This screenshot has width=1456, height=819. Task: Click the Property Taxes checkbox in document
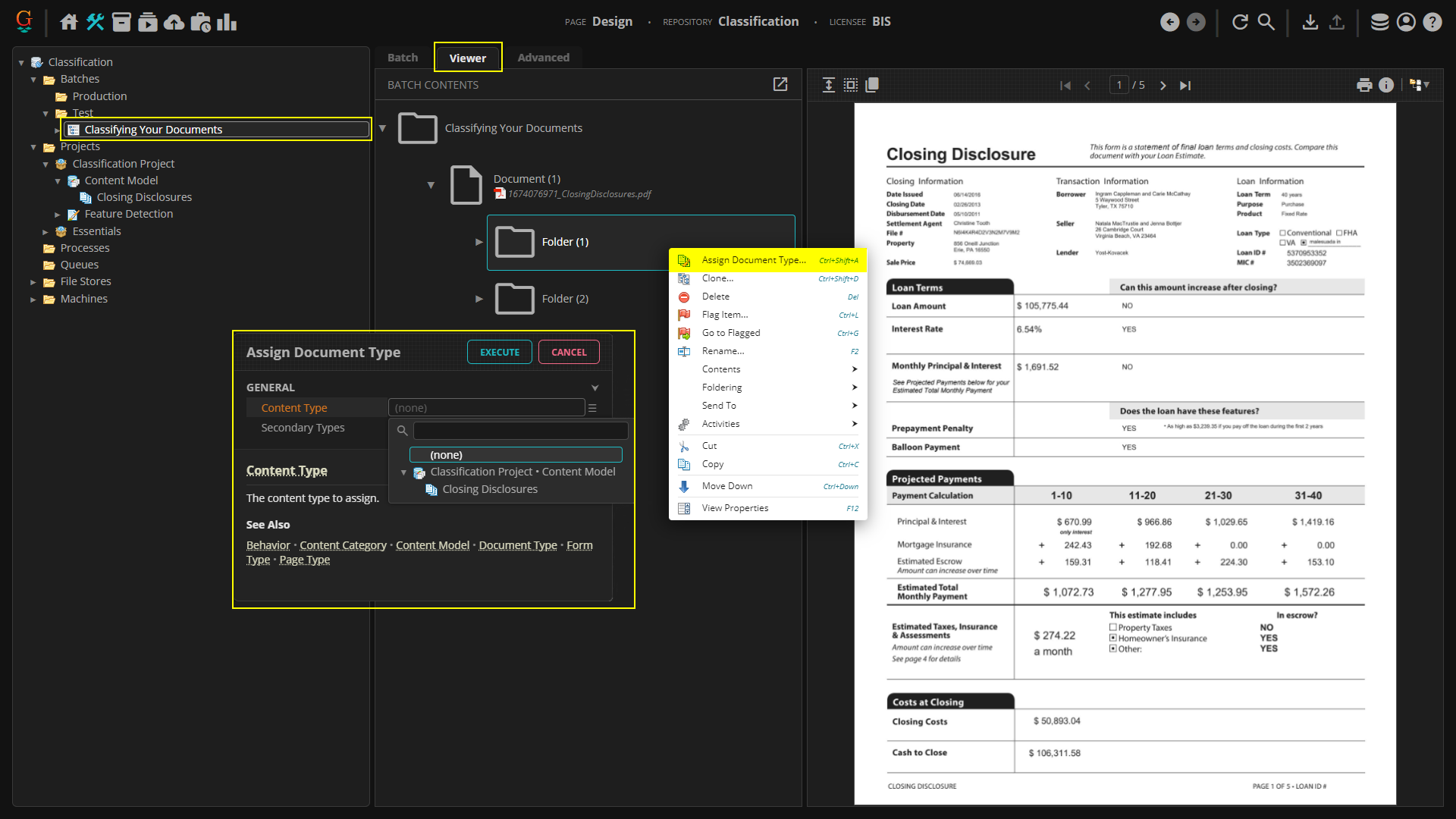pos(1113,628)
